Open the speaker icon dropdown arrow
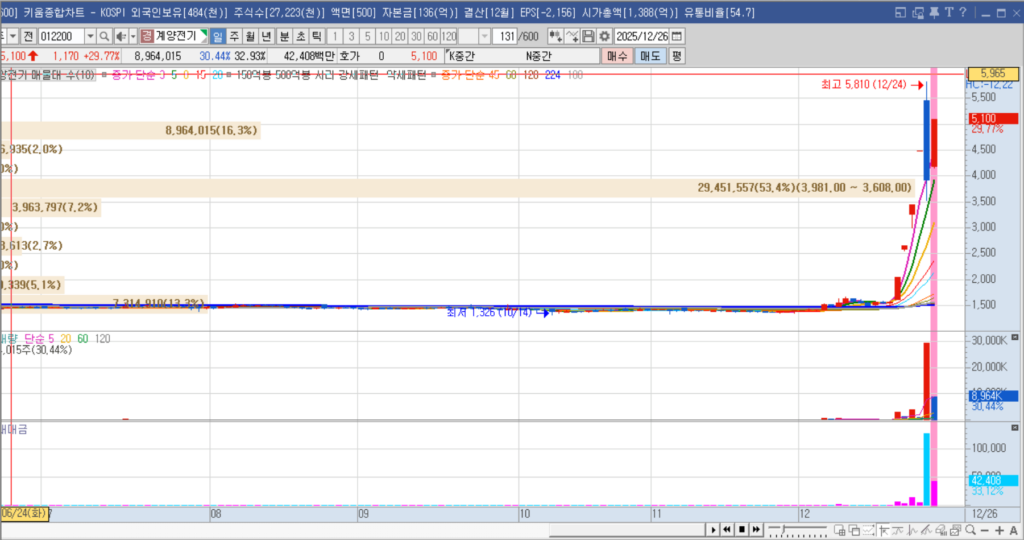1024x540 pixels. click(133, 36)
